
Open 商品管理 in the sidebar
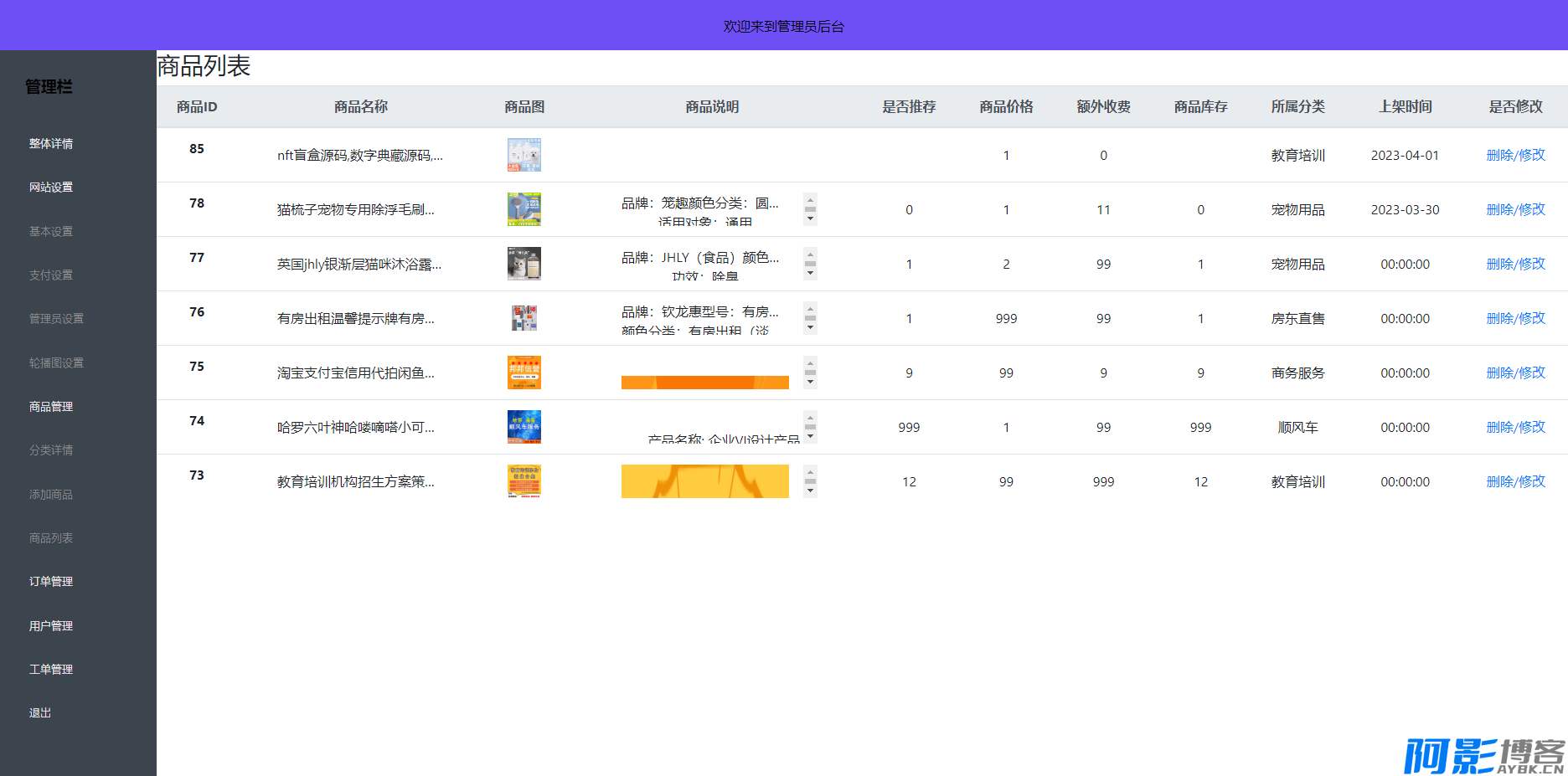(51, 407)
